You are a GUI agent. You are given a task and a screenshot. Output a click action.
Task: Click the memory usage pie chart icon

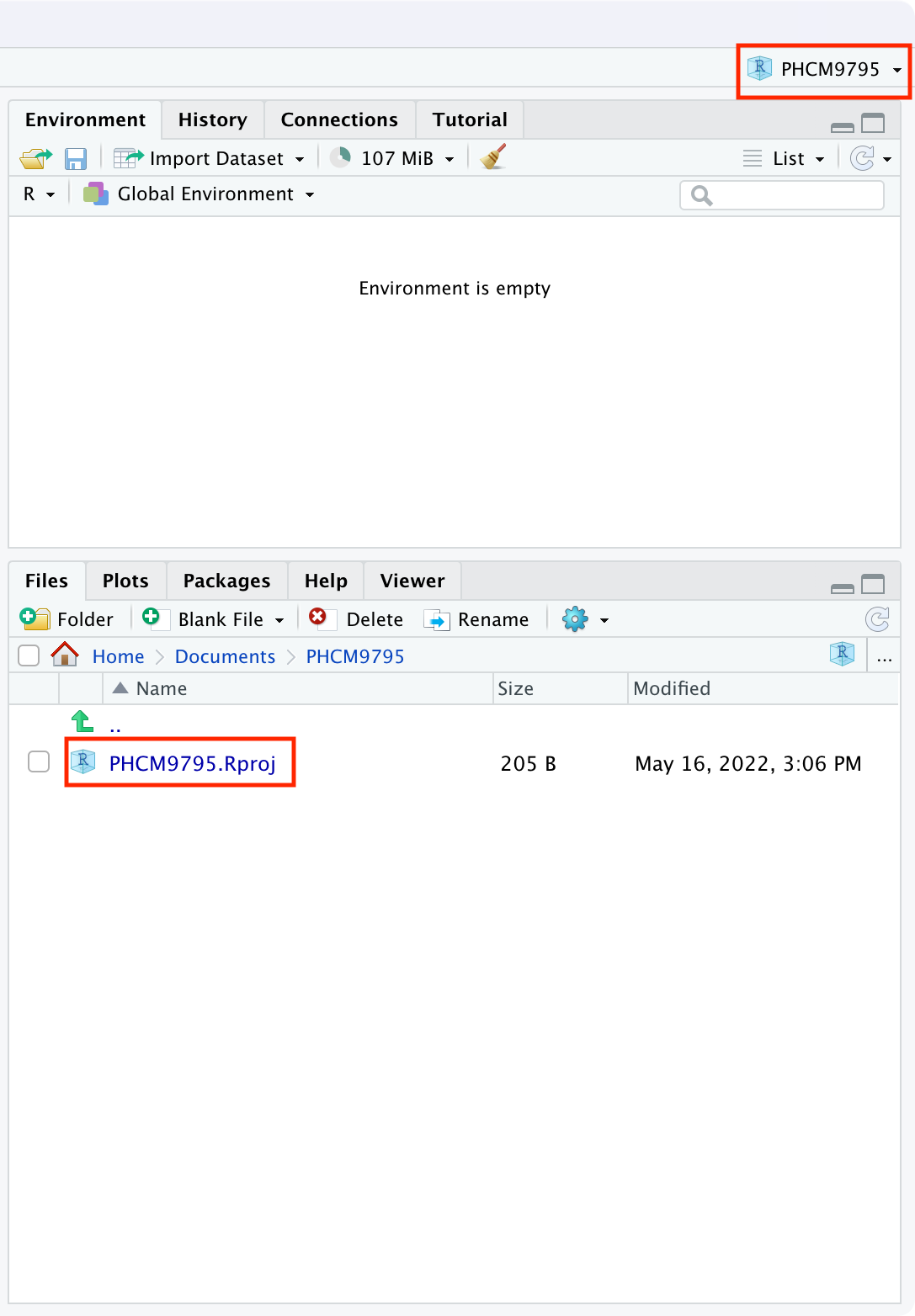point(340,158)
